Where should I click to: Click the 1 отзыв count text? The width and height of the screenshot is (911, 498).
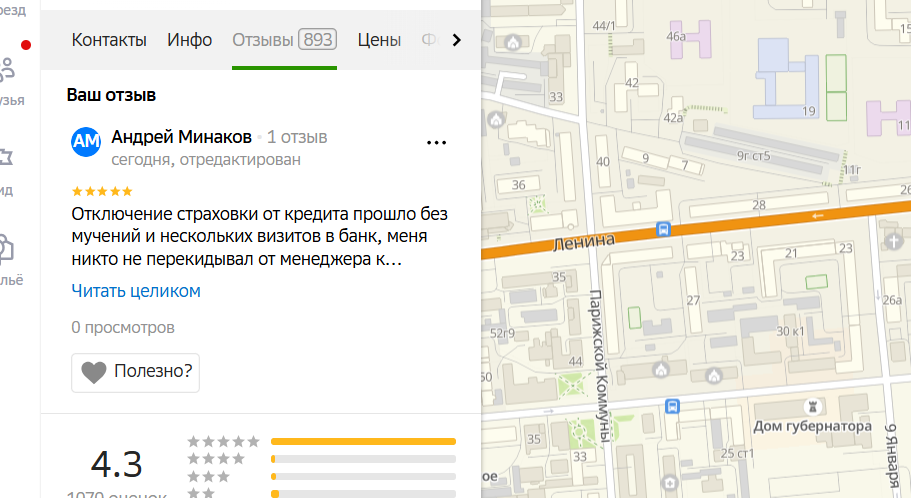point(297,137)
